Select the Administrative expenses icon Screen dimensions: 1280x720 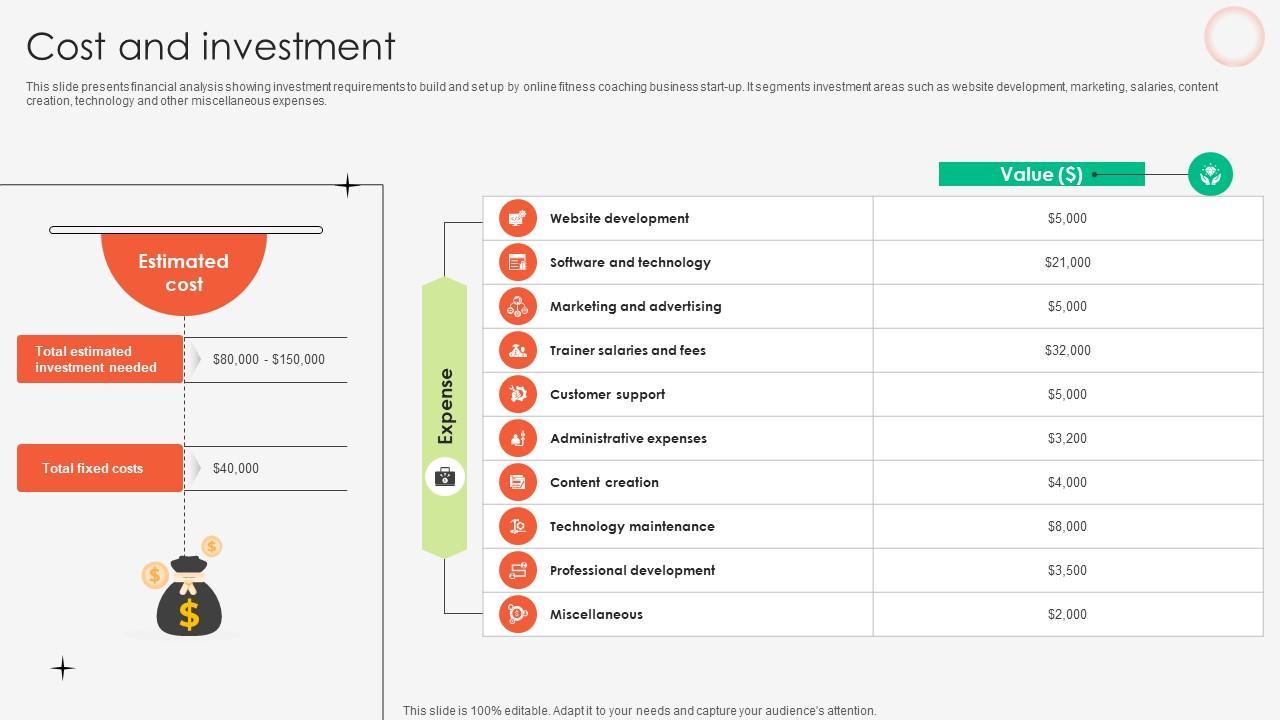click(517, 438)
